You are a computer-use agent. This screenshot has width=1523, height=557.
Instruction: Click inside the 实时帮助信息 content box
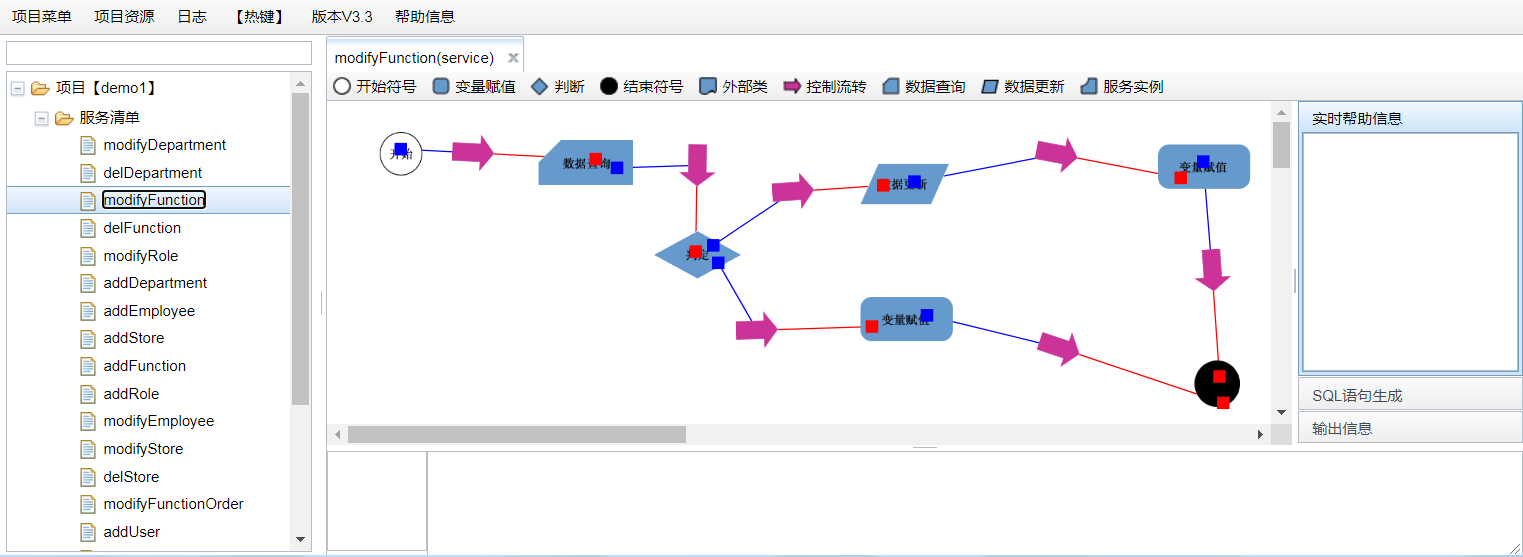(x=1410, y=252)
